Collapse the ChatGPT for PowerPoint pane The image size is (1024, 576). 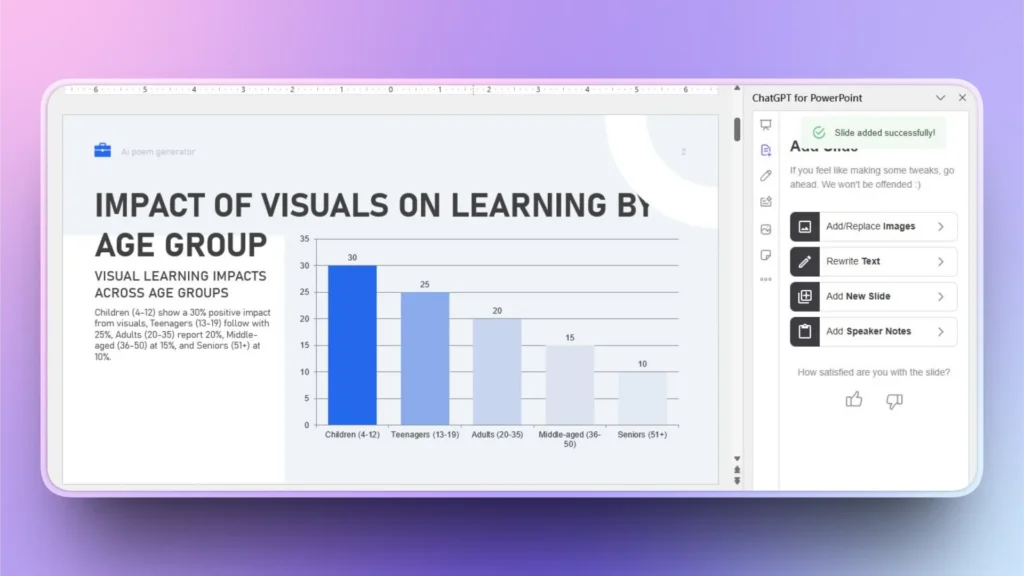point(941,97)
